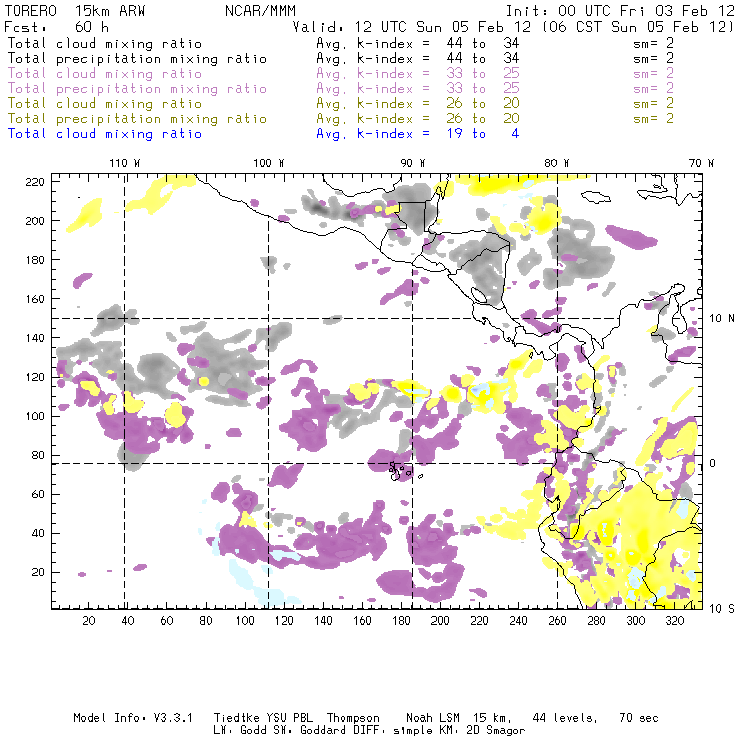Image resolution: width=740 pixels, height=740 pixels.
Task: Click the olive 'Total precipitation mixing ratio' legend entry
Action: click(x=137, y=118)
